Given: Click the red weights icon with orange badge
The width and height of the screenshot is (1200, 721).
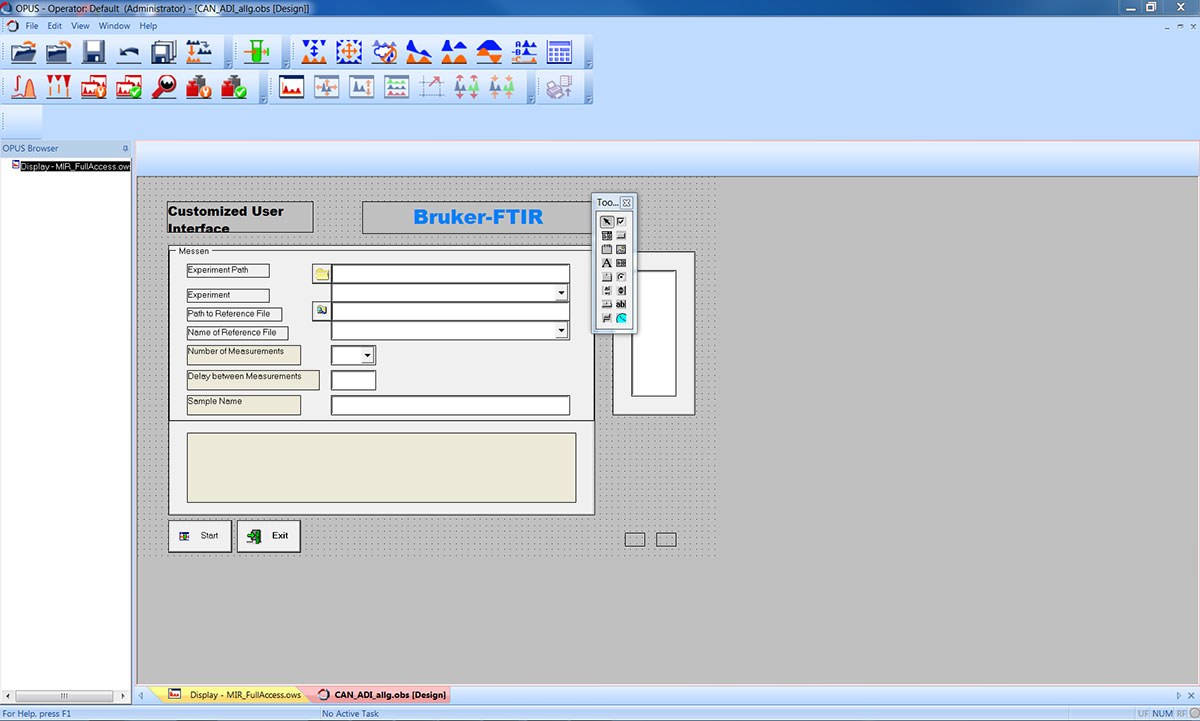Looking at the screenshot, I should point(199,88).
